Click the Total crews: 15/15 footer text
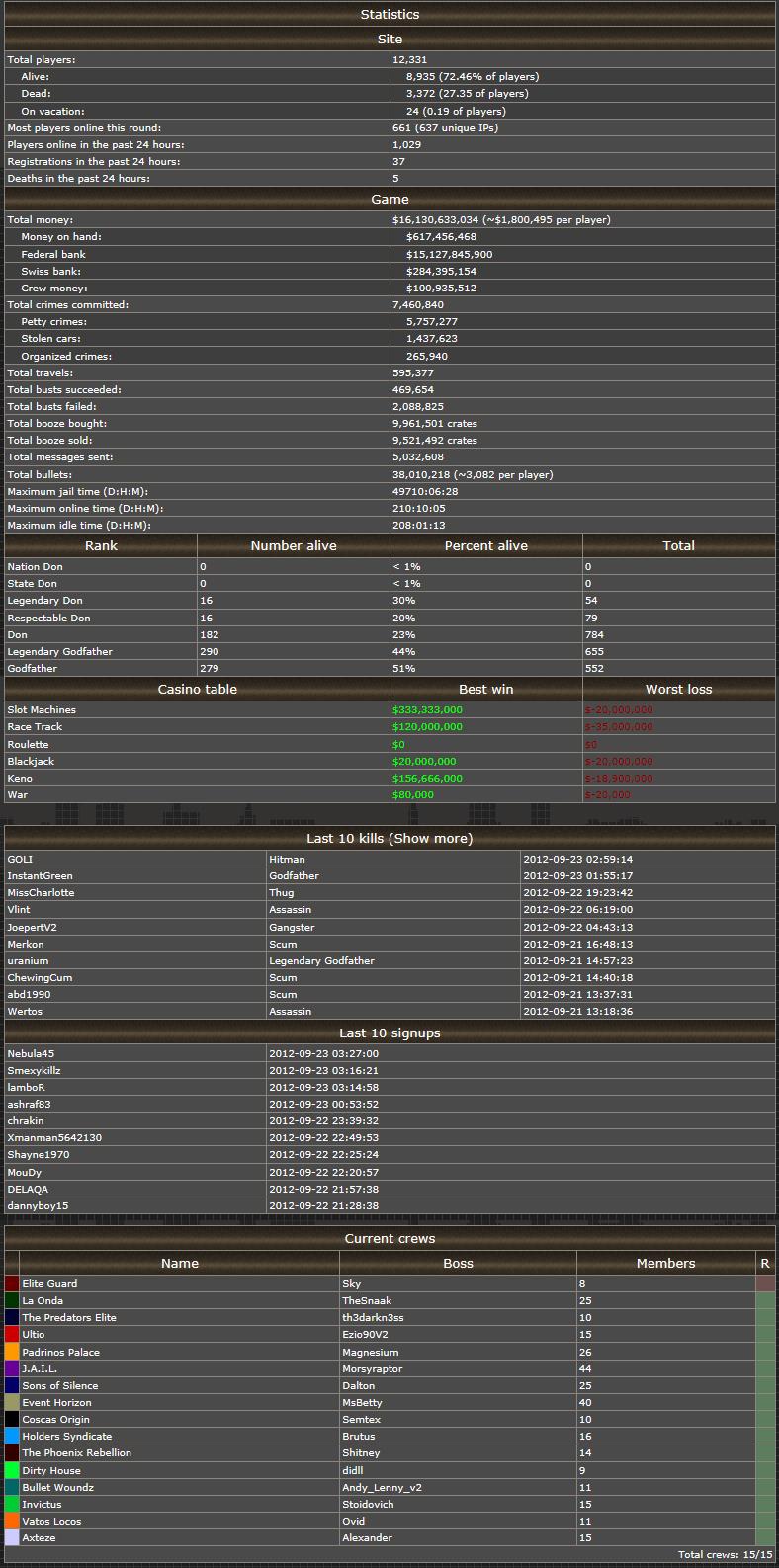The height and width of the screenshot is (1568, 779). 726,1555
